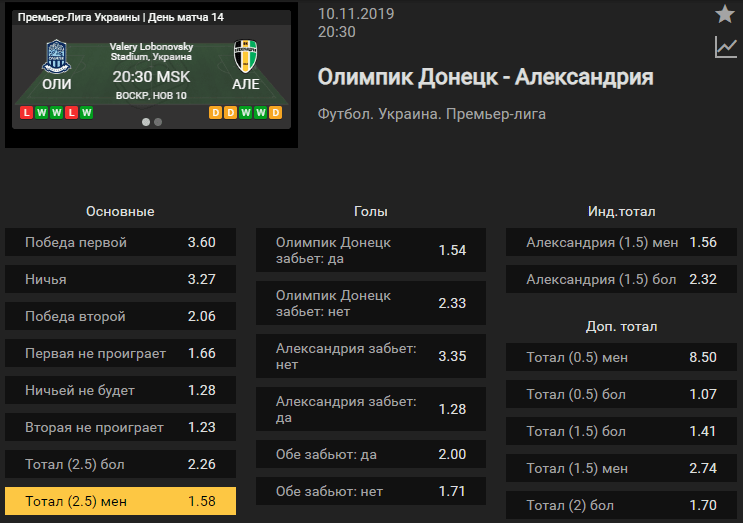Pick Тотал (1.5) мен at 2.74
743x523 pixels.
(621, 468)
